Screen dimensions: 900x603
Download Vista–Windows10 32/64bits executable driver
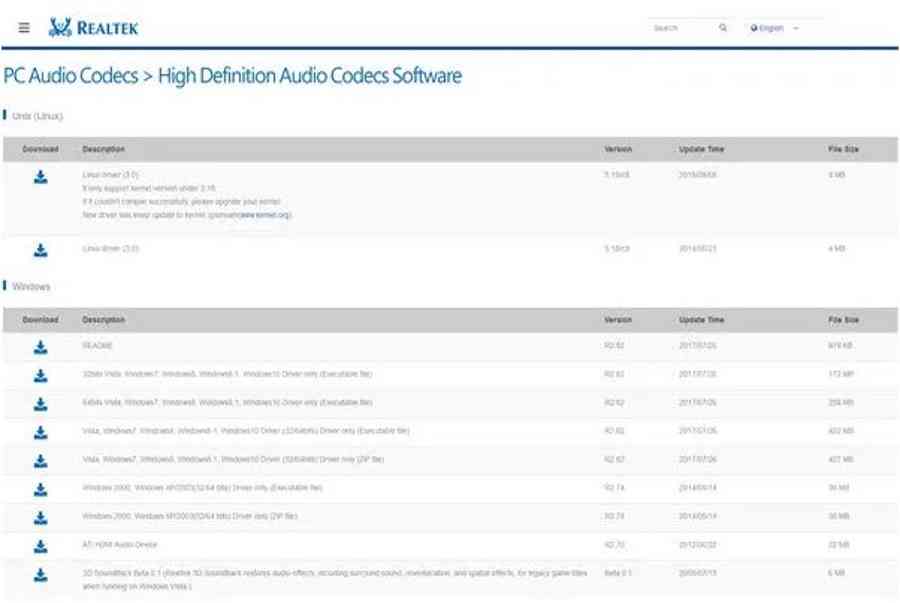coord(41,433)
